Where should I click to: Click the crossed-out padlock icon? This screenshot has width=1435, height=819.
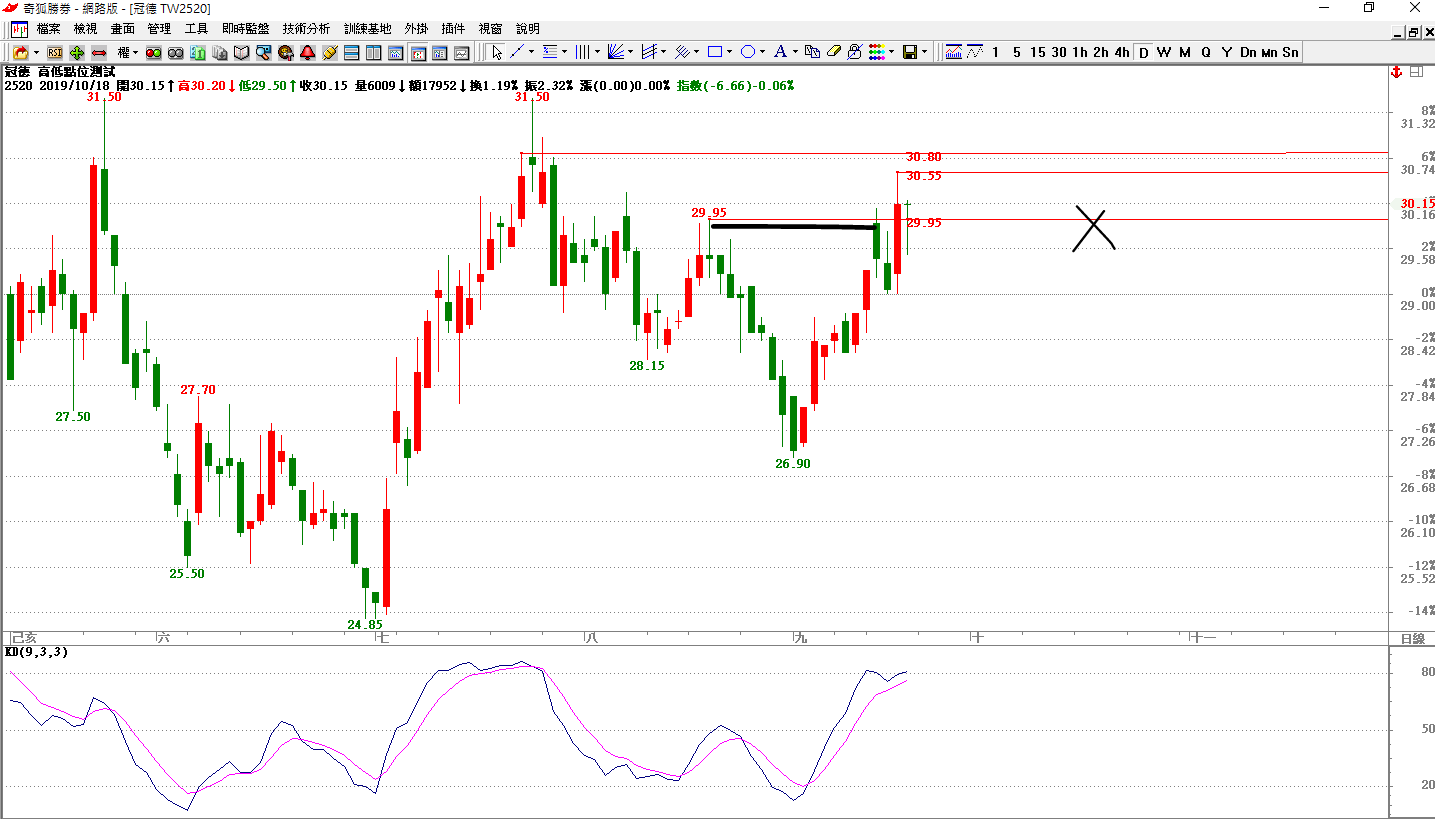854,52
